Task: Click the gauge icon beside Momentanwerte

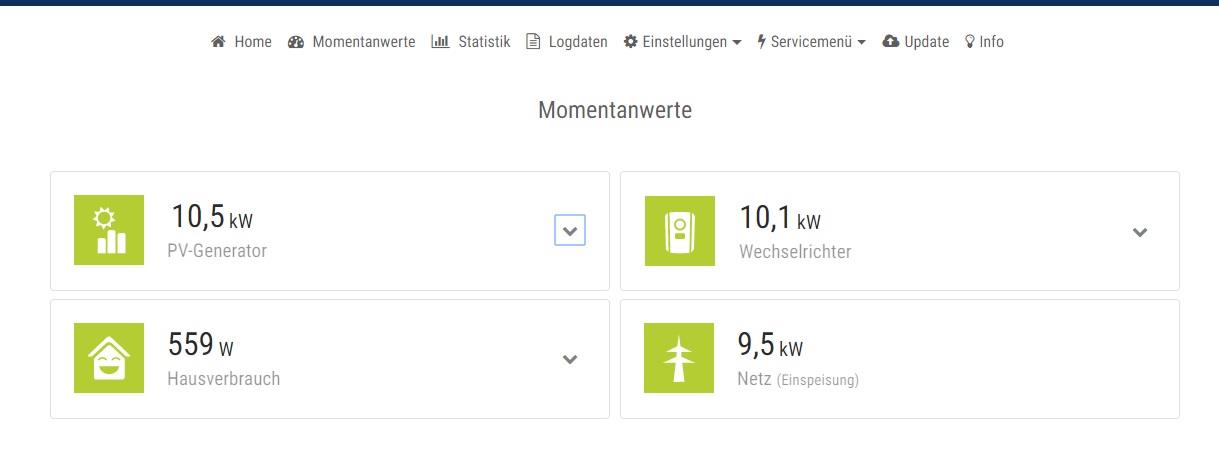Action: 296,42
